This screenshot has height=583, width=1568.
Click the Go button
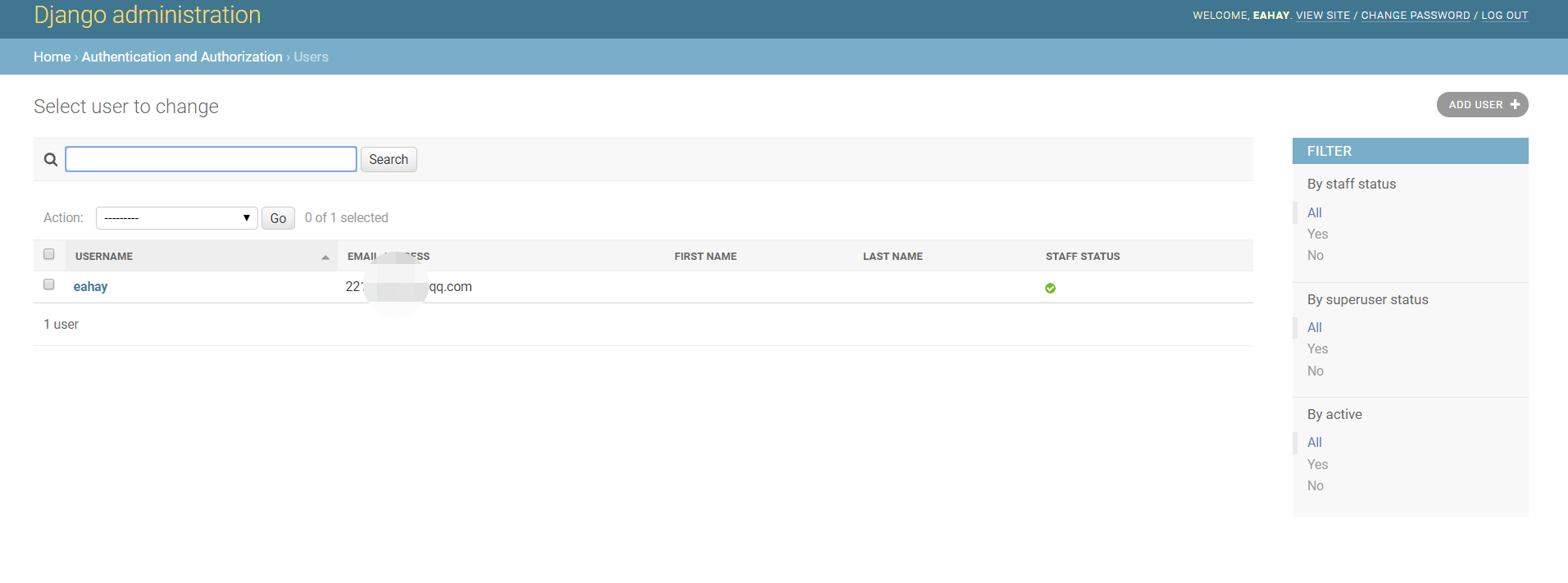[278, 218]
